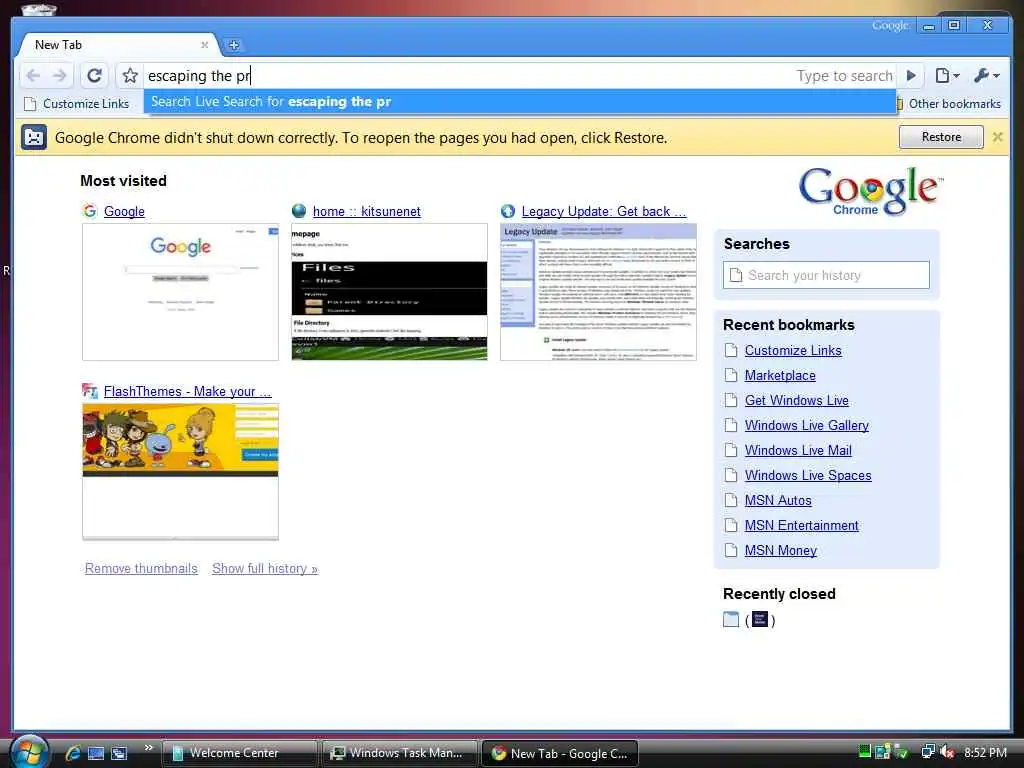
Task: Open the Customize Links bookmark in the bar
Action: pos(77,104)
